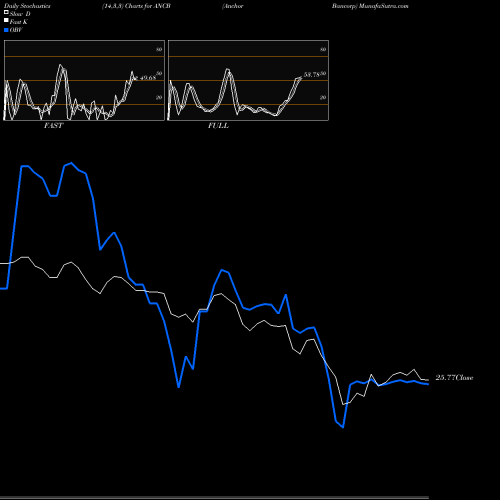Viewport: 500px width, 500px height.
Task: Click the '(Anchor' company name text
Action: 233,6
